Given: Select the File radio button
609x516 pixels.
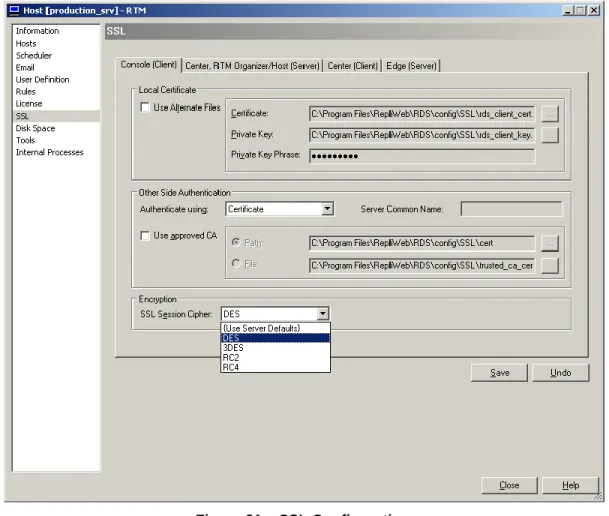Looking at the screenshot, I should 235,264.
